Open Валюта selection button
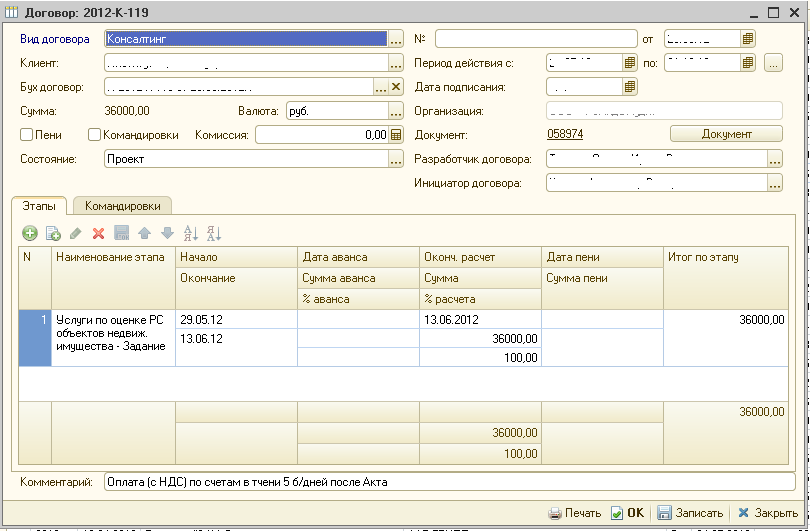 coord(396,111)
